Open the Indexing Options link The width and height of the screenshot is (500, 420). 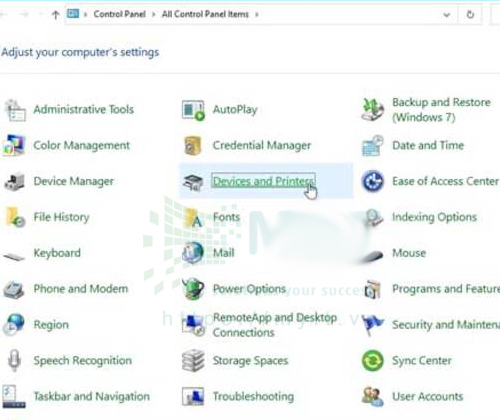click(435, 217)
